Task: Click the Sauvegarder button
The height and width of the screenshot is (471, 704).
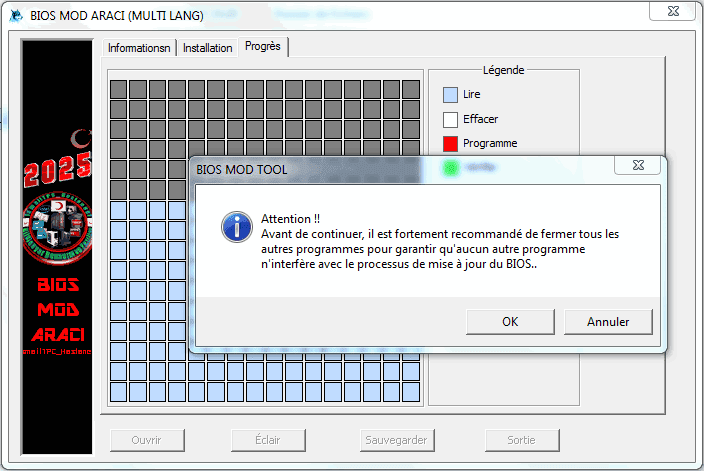Action: click(x=395, y=440)
